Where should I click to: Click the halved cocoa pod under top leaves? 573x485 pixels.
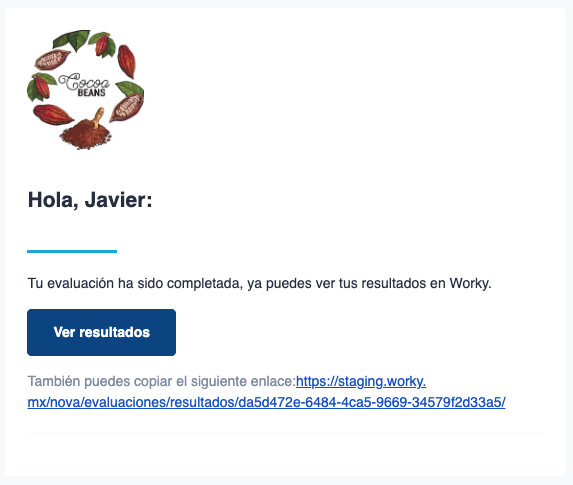(x=52, y=60)
